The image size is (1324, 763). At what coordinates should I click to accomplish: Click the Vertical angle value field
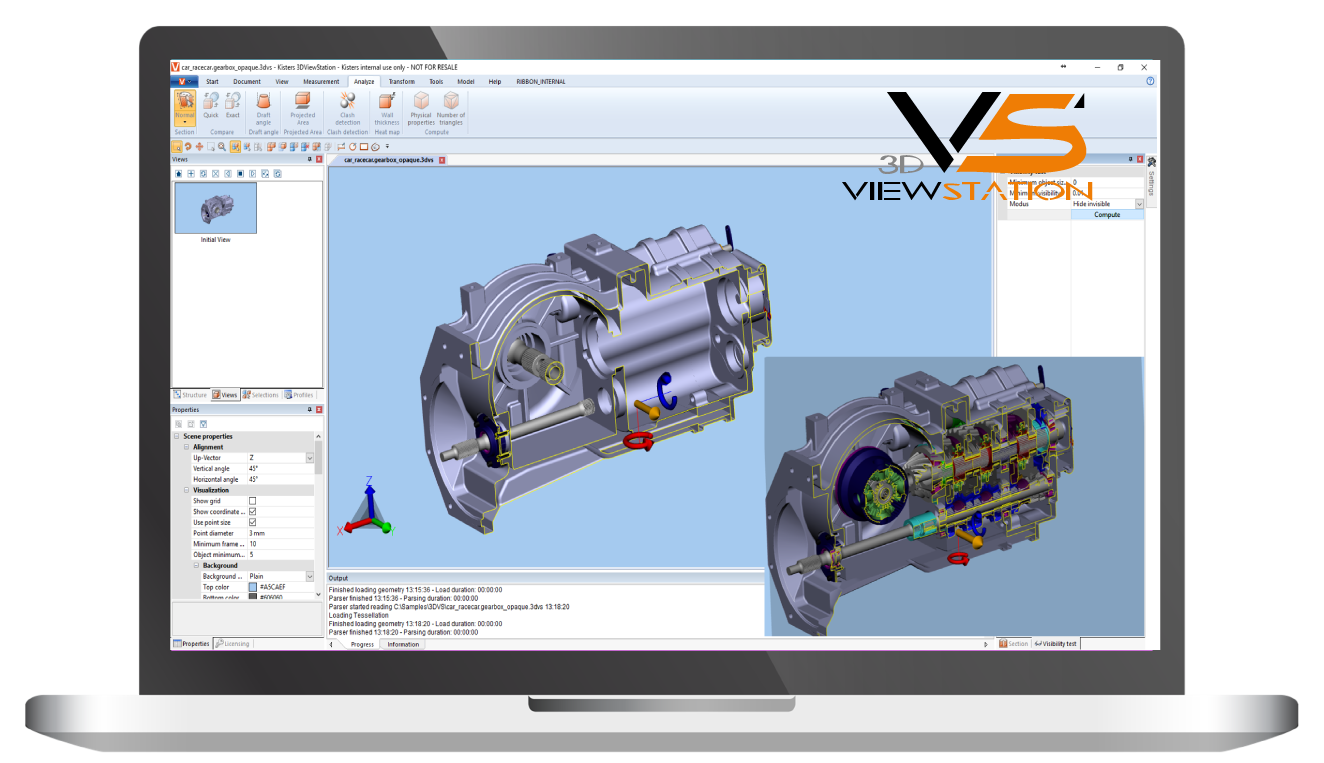coord(280,468)
